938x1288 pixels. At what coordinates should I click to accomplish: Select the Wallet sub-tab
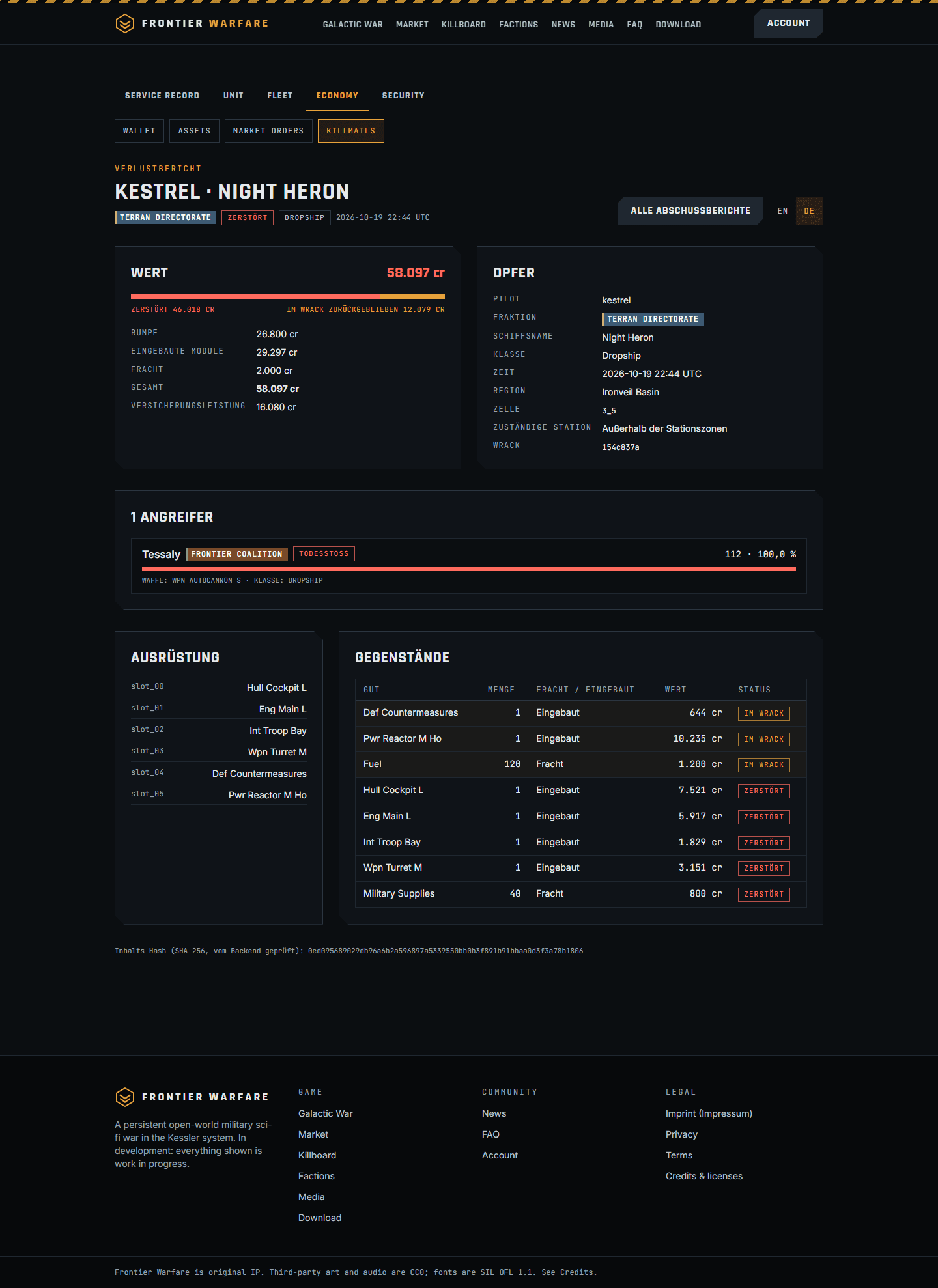pyautogui.click(x=139, y=131)
